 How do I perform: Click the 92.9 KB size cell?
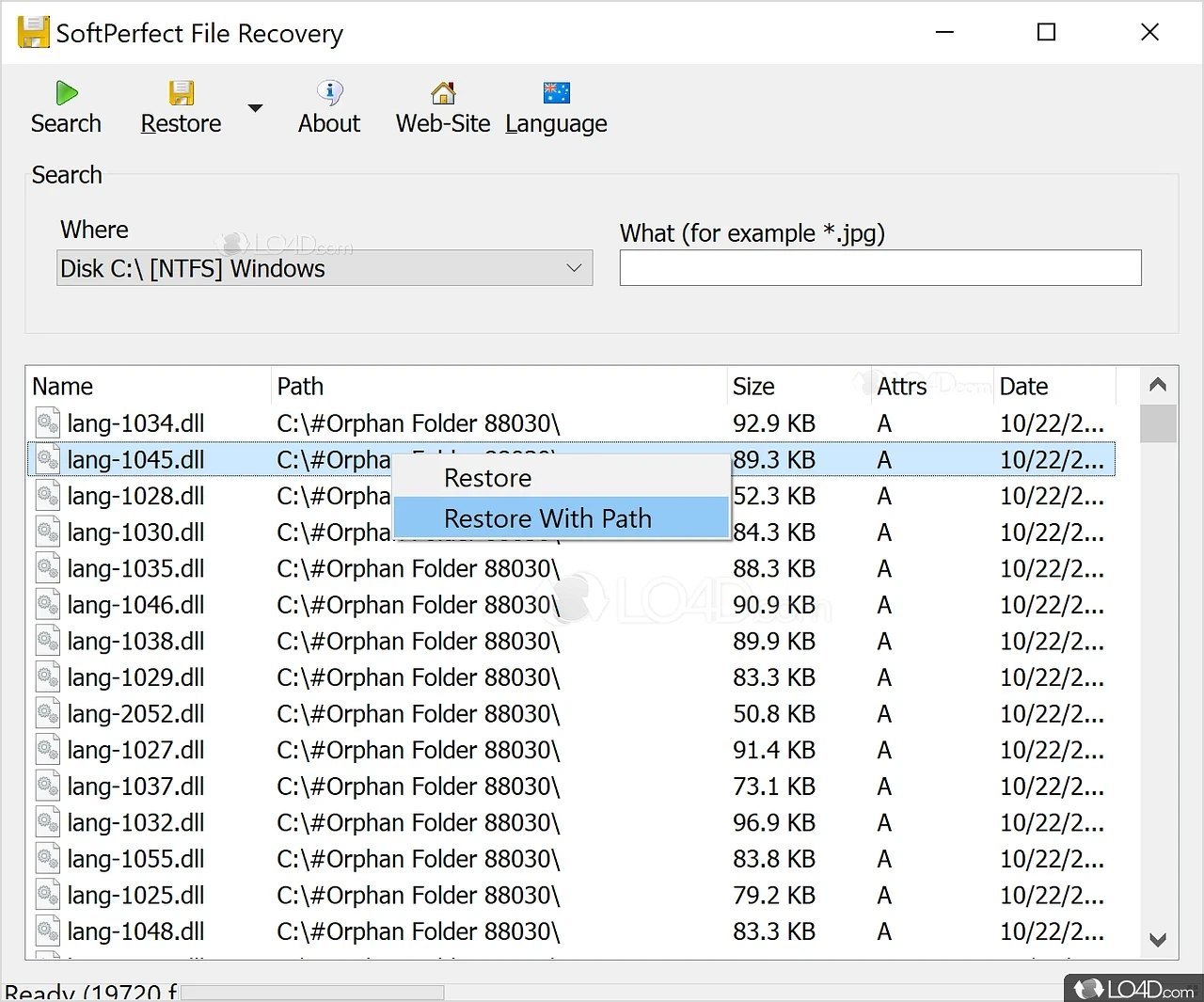point(774,423)
